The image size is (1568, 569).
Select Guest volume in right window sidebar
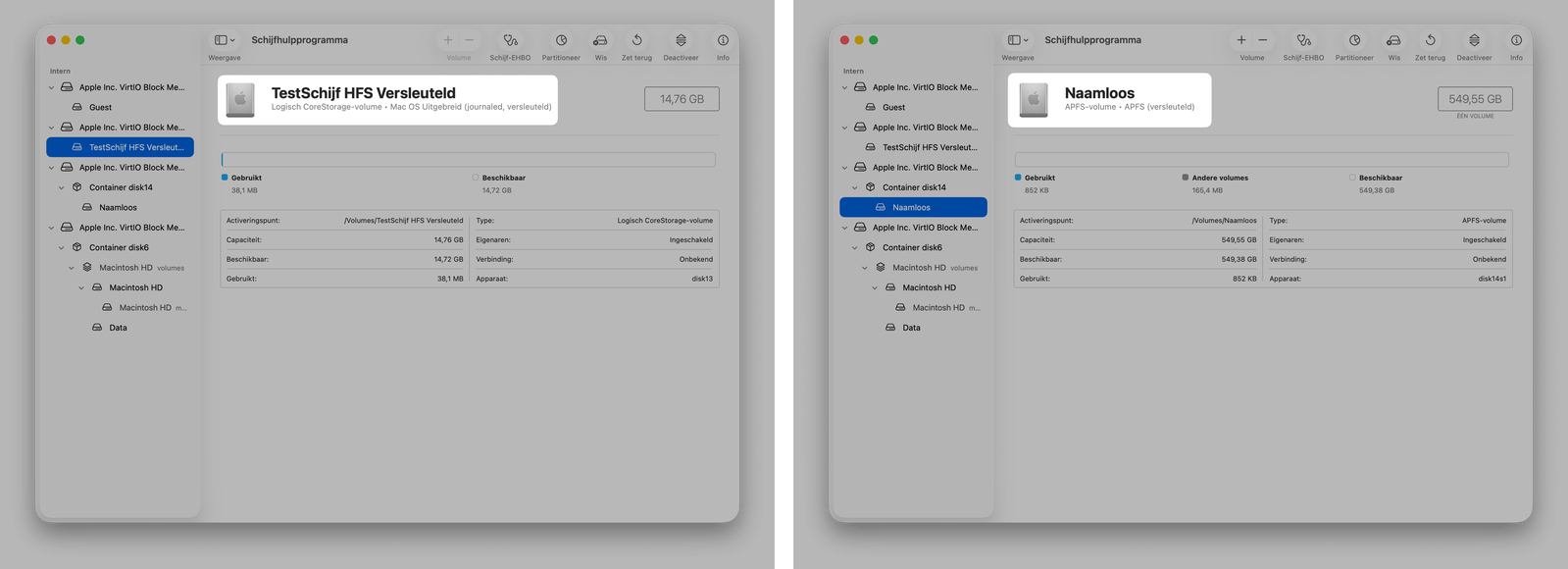[913, 107]
